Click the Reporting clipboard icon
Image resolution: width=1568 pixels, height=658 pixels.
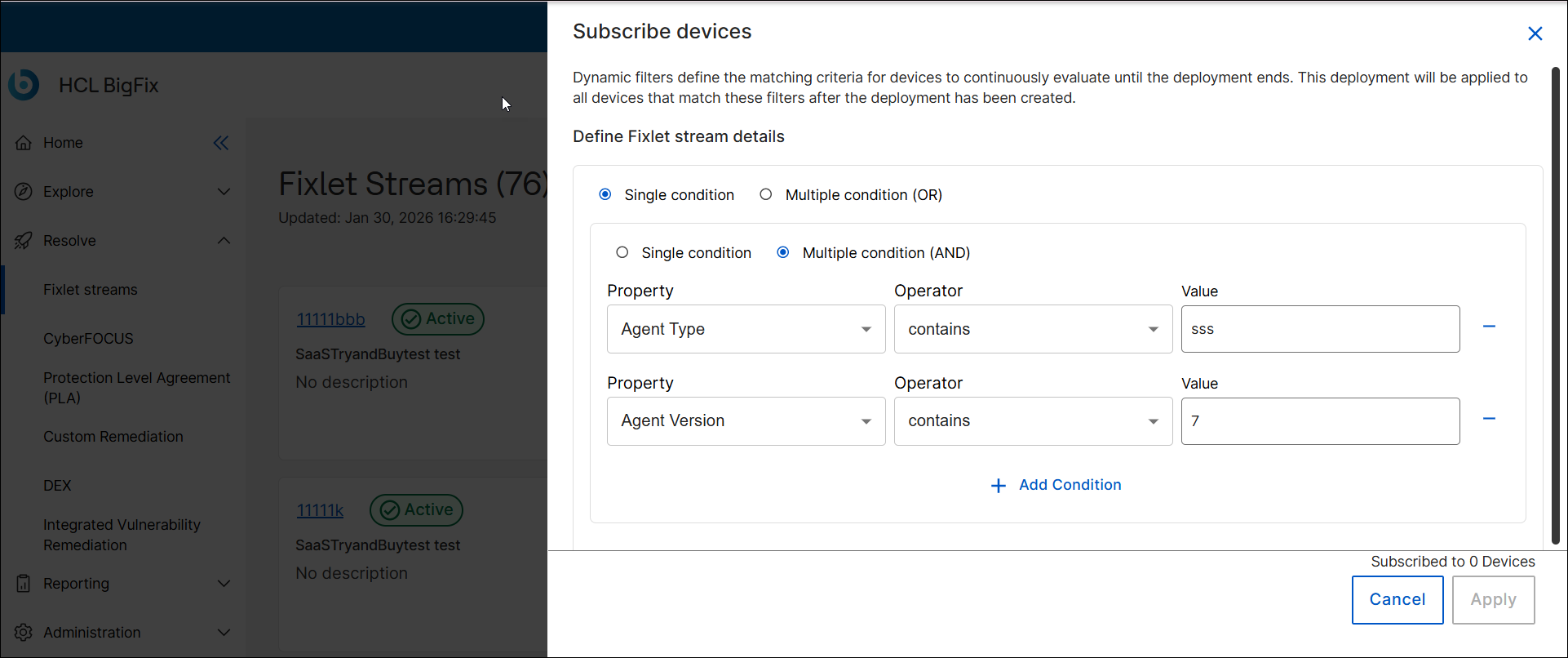pyautogui.click(x=24, y=584)
